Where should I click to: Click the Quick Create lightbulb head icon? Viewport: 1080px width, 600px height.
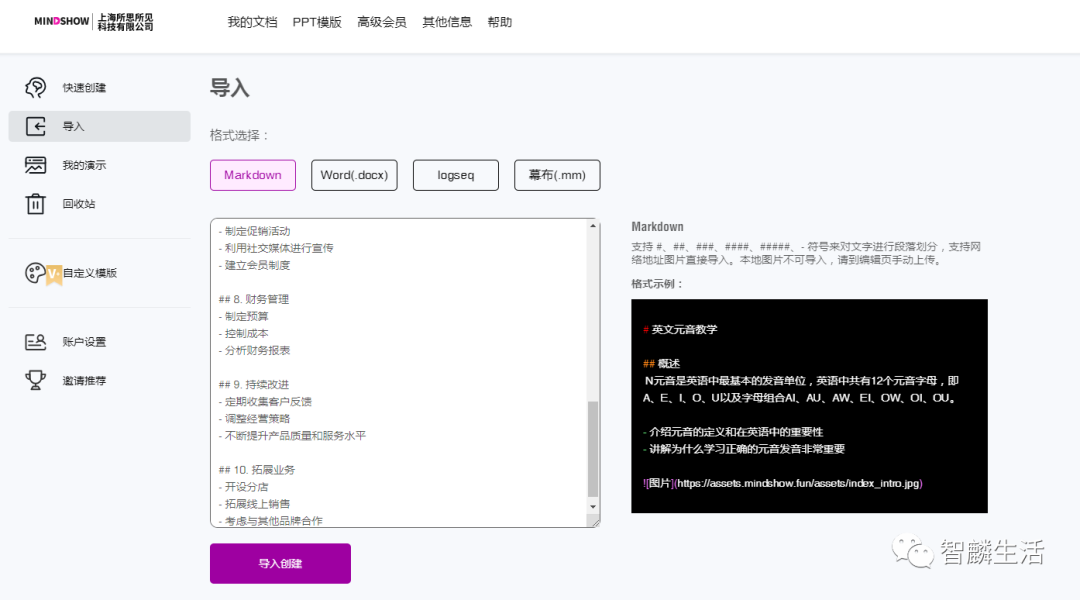pyautogui.click(x=36, y=88)
